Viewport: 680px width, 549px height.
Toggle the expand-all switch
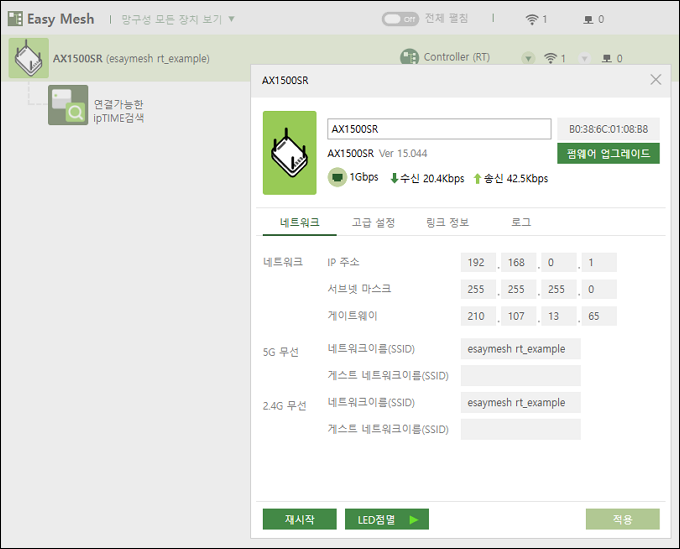click(400, 19)
